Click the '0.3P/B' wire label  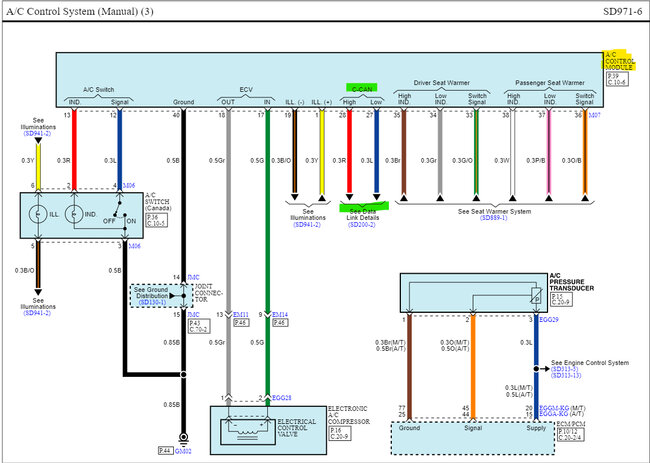tap(536, 160)
